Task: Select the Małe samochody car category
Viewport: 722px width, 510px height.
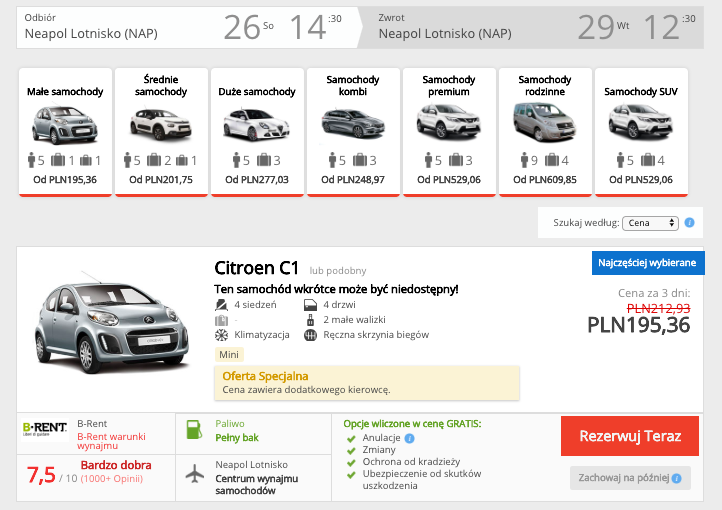Action: pos(65,132)
